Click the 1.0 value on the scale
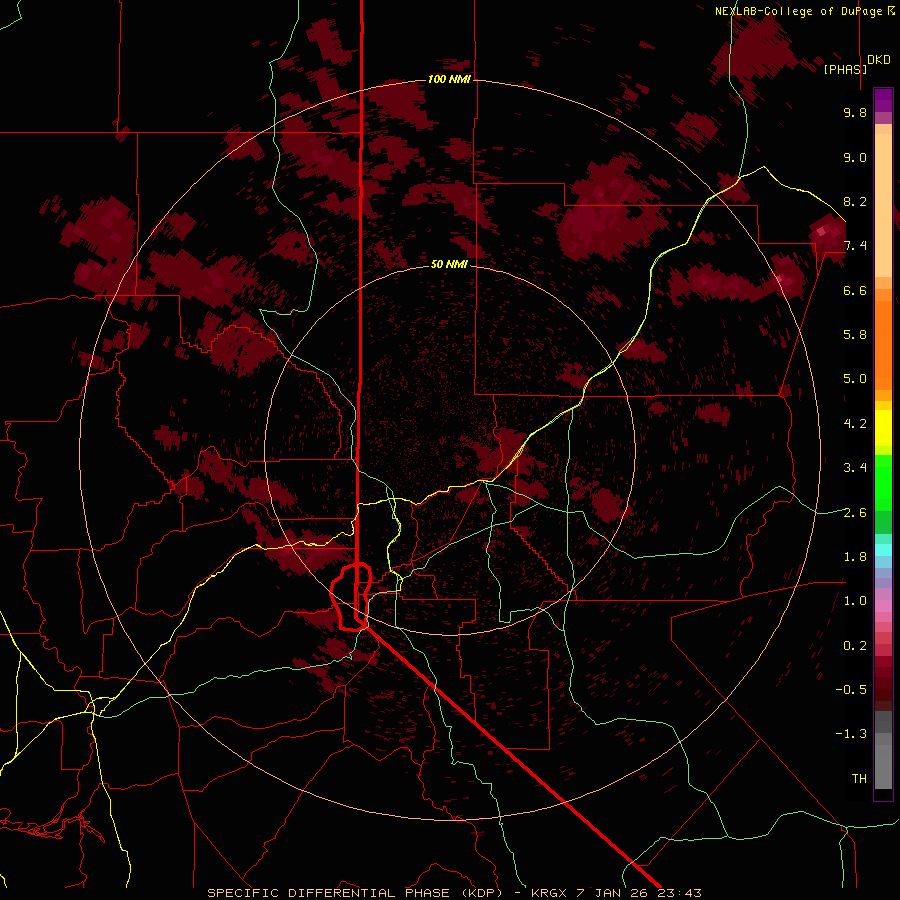900x900 pixels. (855, 601)
